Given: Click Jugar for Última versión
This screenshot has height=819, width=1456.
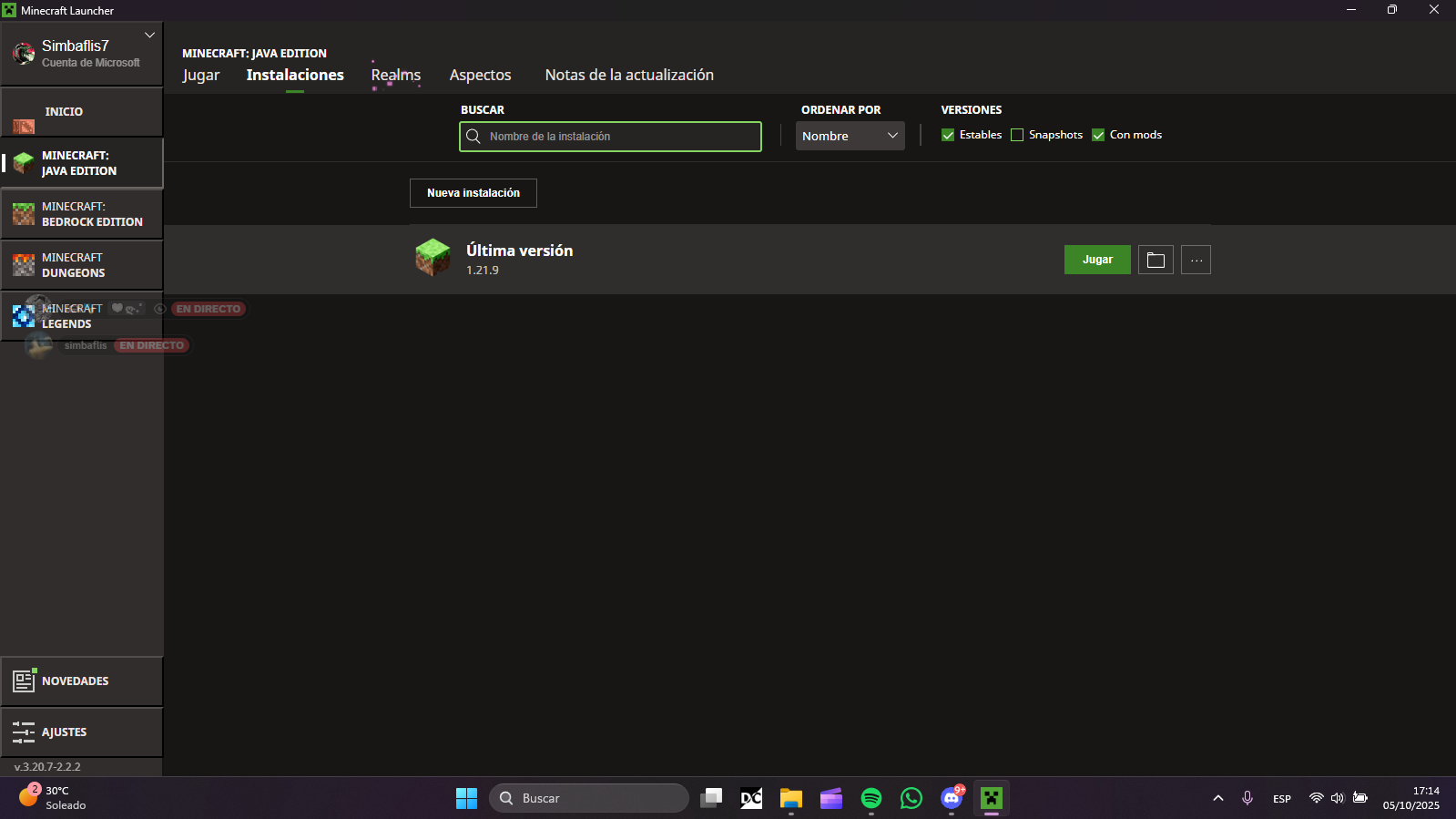Looking at the screenshot, I should point(1097,260).
